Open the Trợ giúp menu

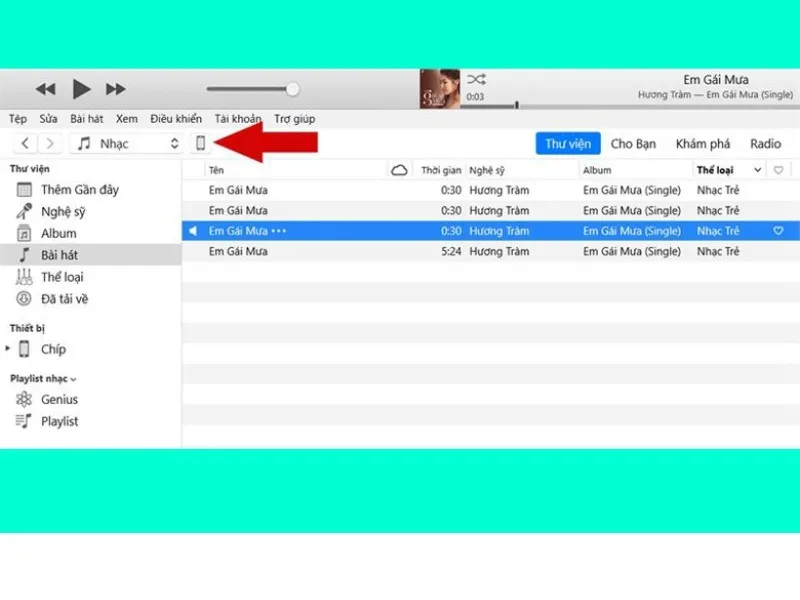click(294, 119)
